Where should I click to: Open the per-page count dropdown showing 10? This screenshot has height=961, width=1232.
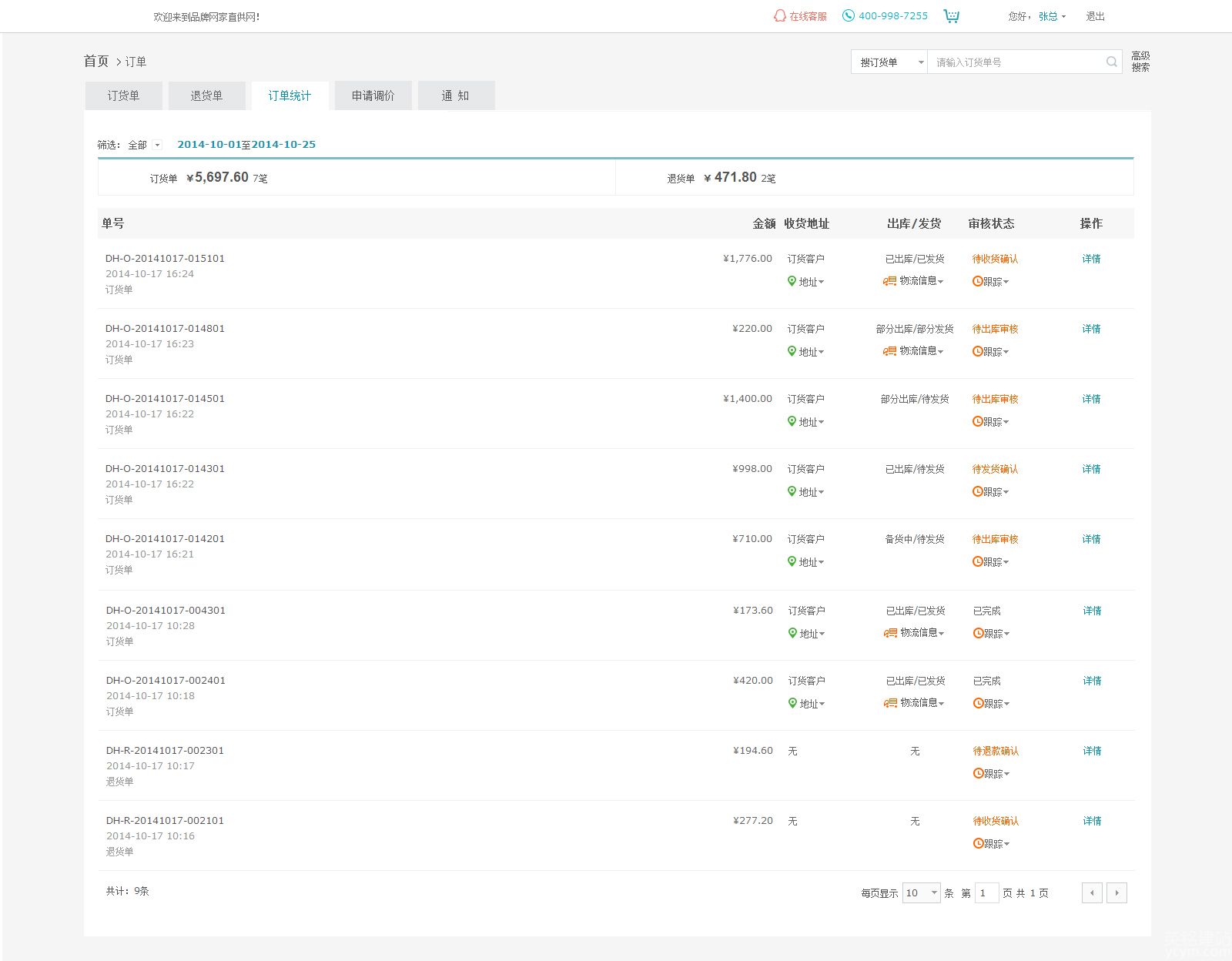(x=921, y=893)
